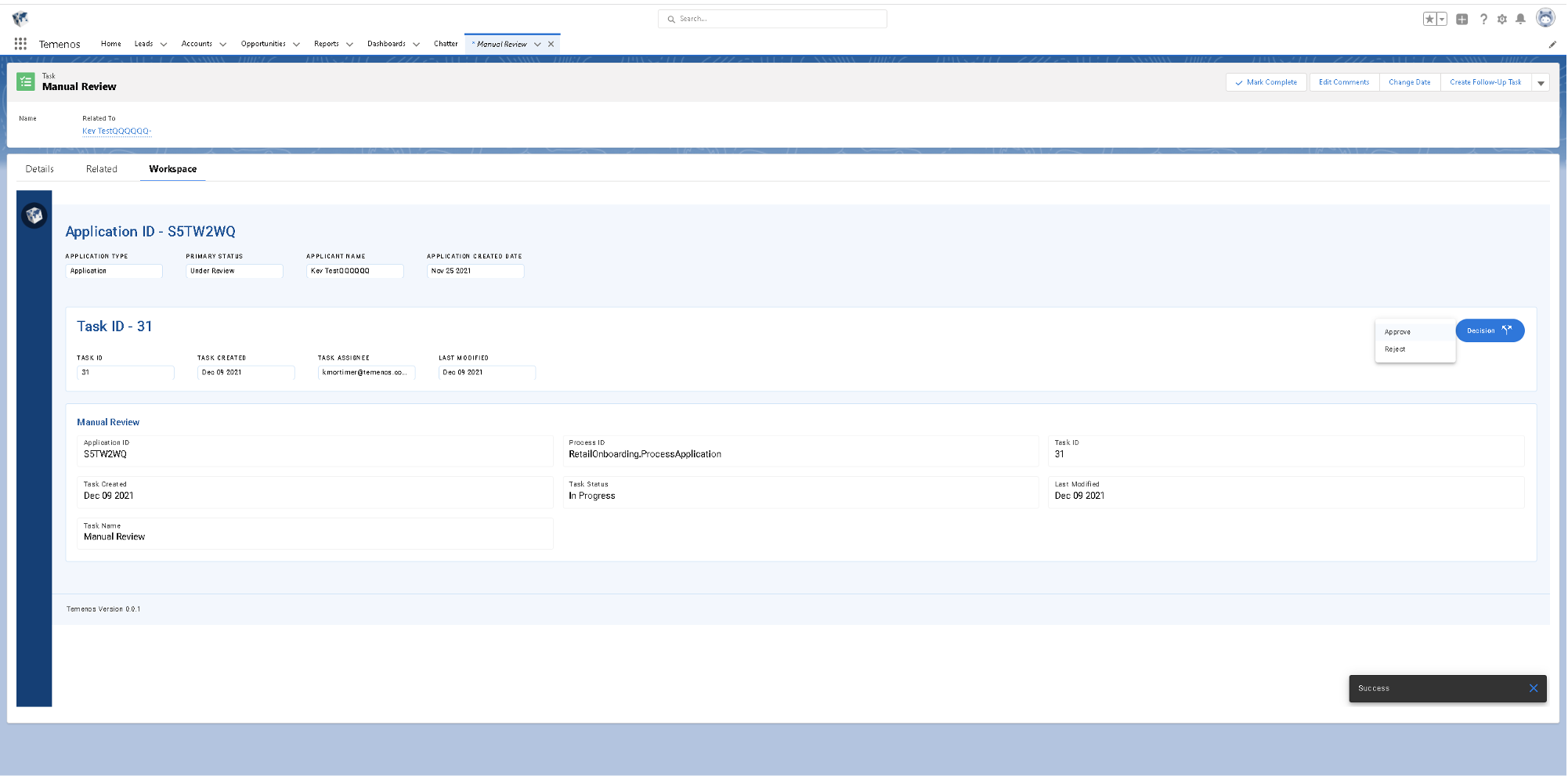Click the pencil edit icon in navigation bar
1568x776 pixels.
1552,45
